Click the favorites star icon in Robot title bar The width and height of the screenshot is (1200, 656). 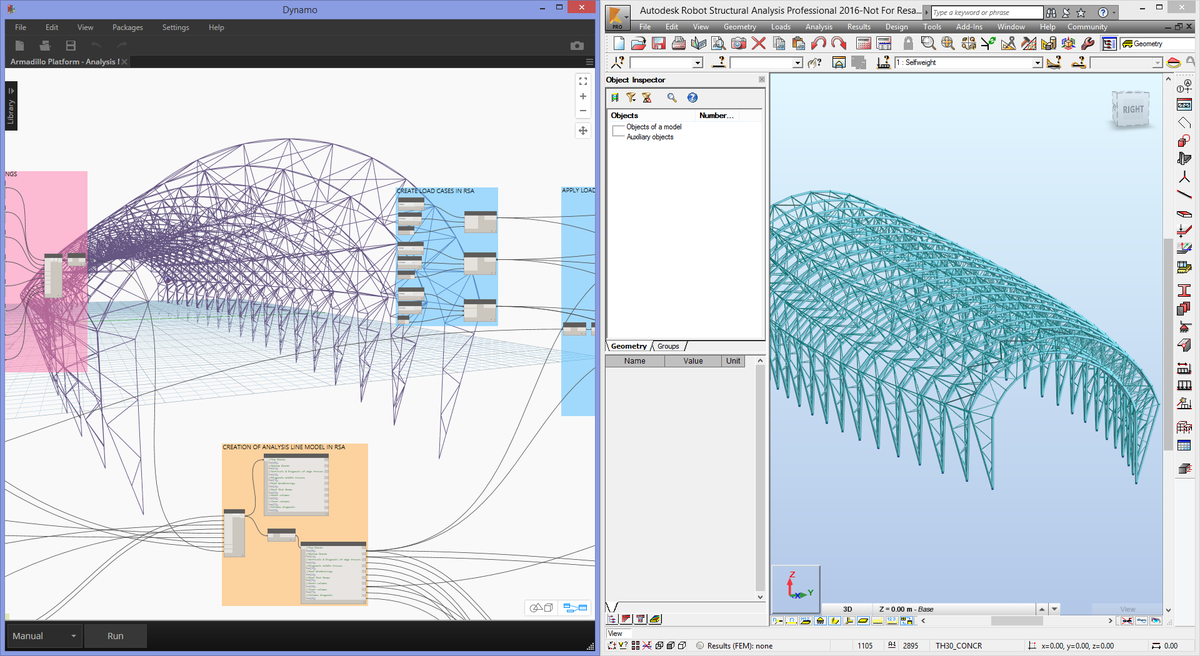coord(1083,12)
